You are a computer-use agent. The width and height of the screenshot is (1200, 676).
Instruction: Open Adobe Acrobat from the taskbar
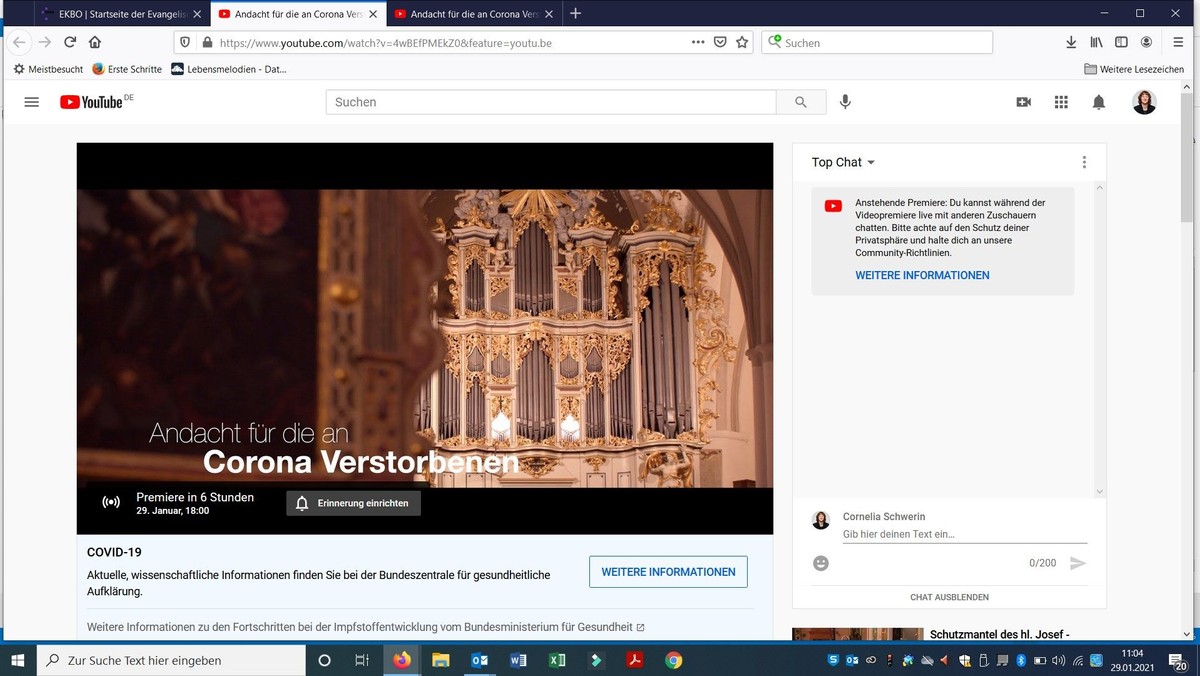[634, 660]
